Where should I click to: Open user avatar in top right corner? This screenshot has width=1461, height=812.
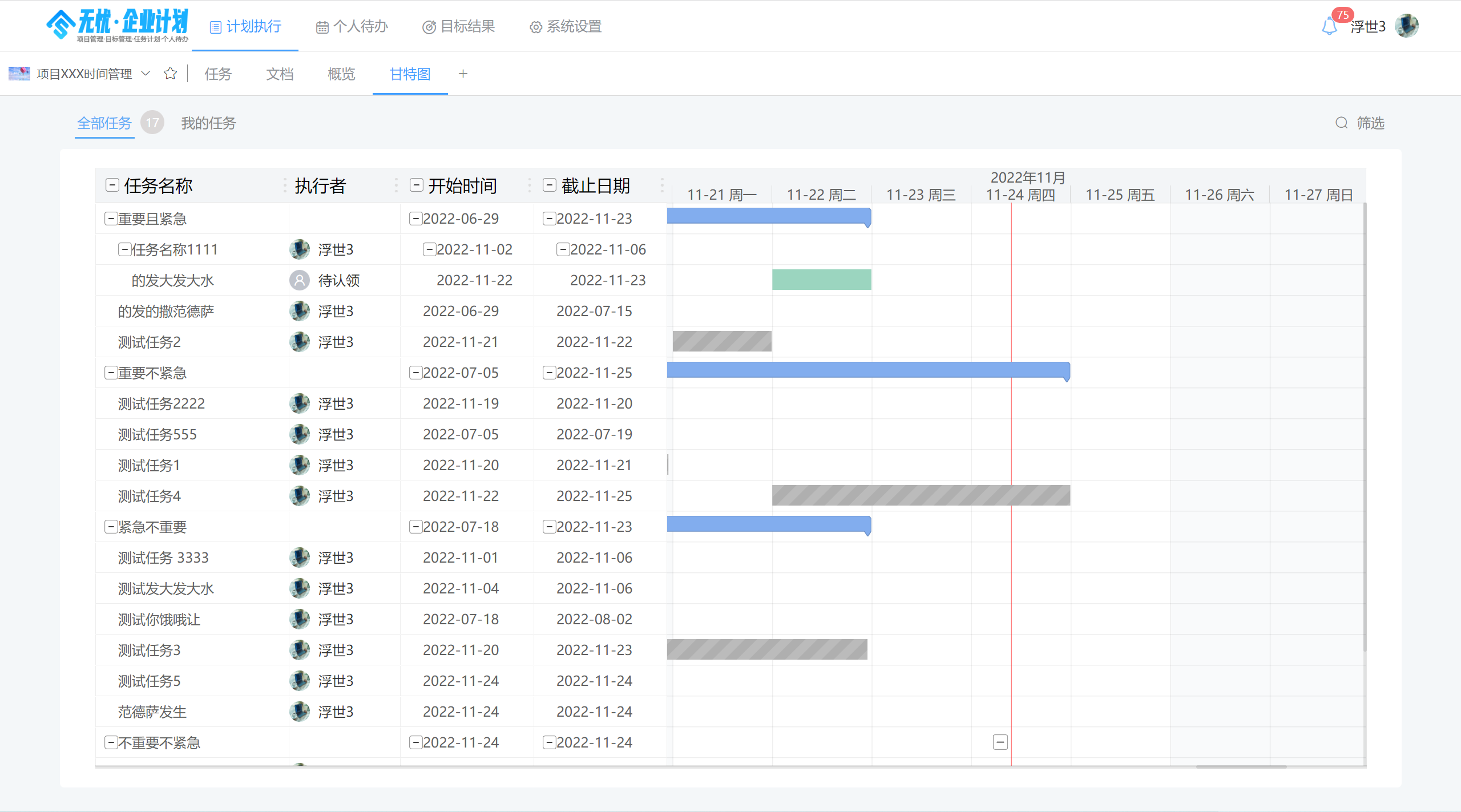(1406, 26)
